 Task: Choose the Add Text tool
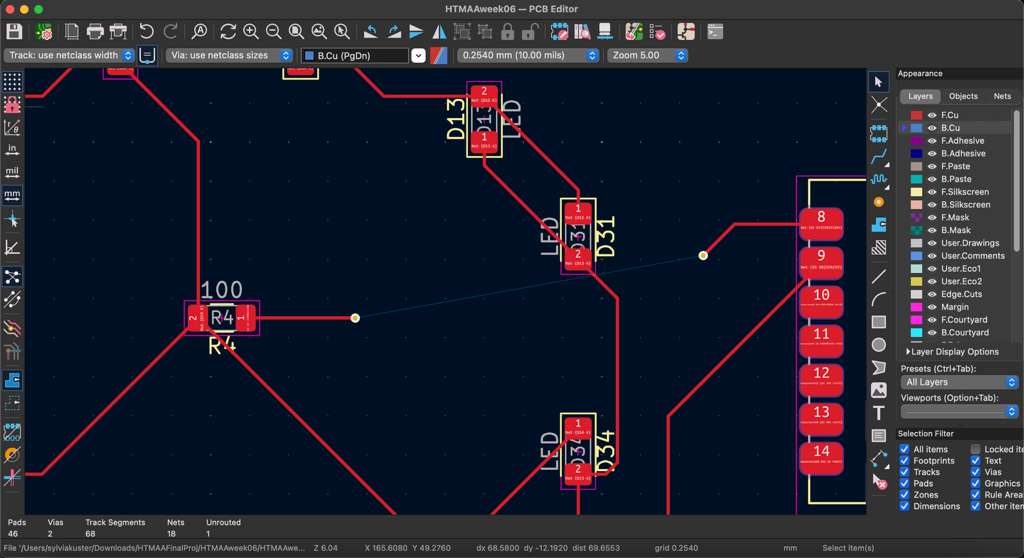(x=879, y=413)
